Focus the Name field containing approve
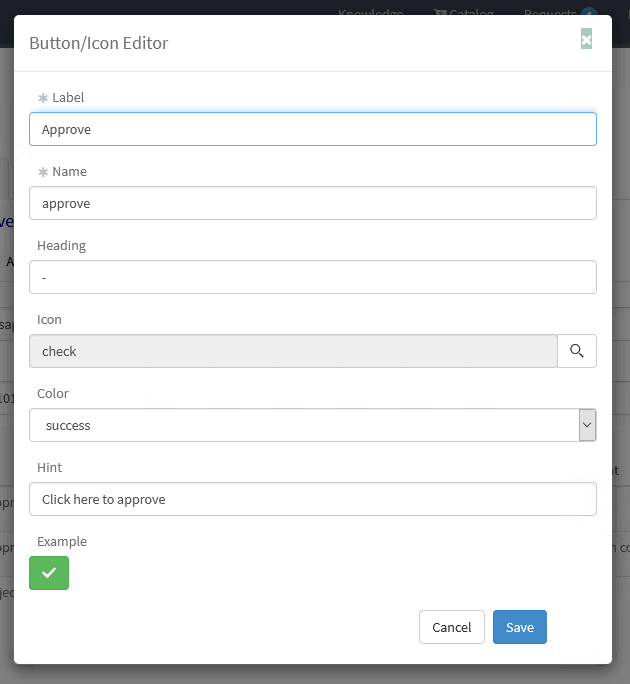This screenshot has height=684, width=630. [313, 203]
